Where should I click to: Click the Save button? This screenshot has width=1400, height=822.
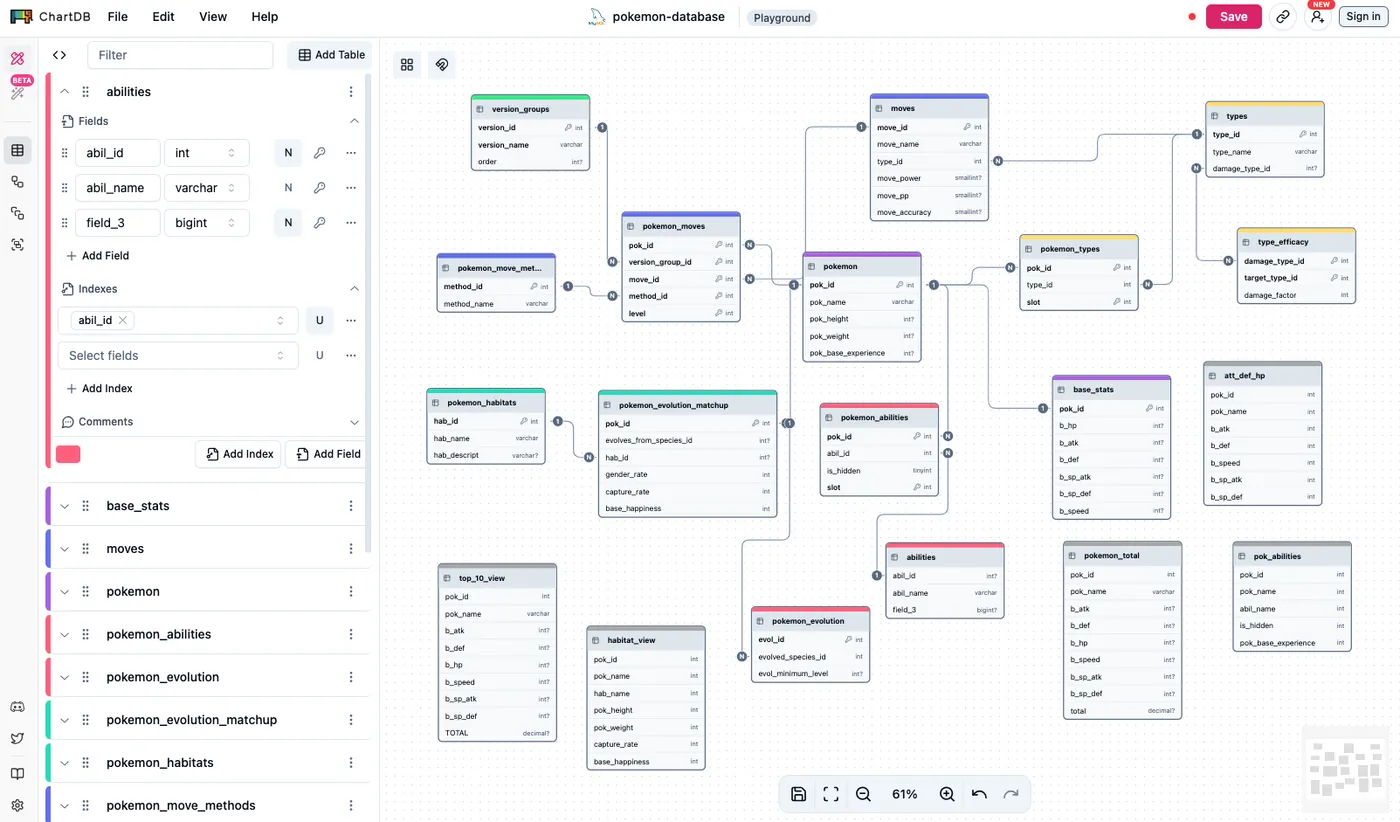click(1233, 17)
